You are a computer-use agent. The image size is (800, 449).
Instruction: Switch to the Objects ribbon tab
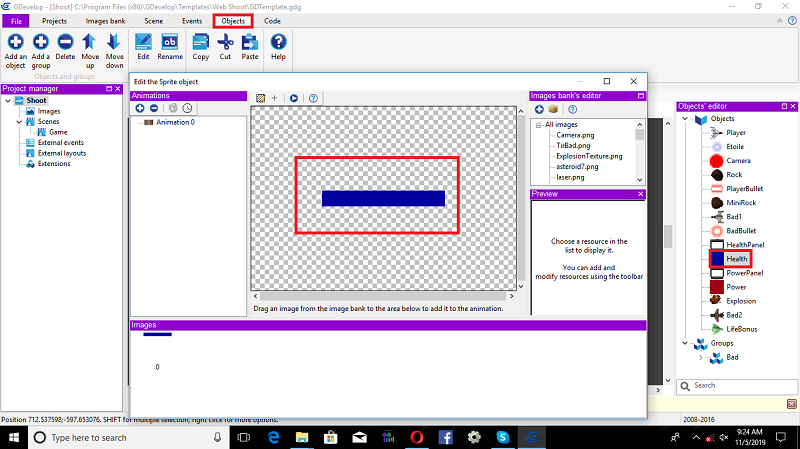[x=233, y=21]
